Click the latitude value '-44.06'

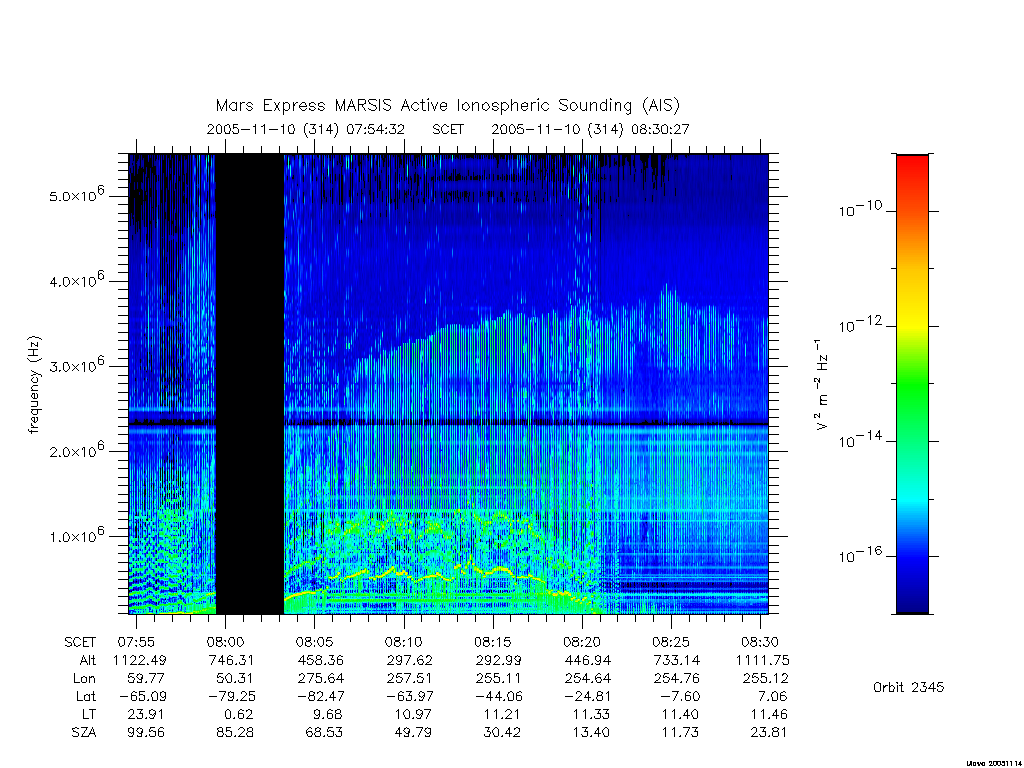click(x=499, y=696)
